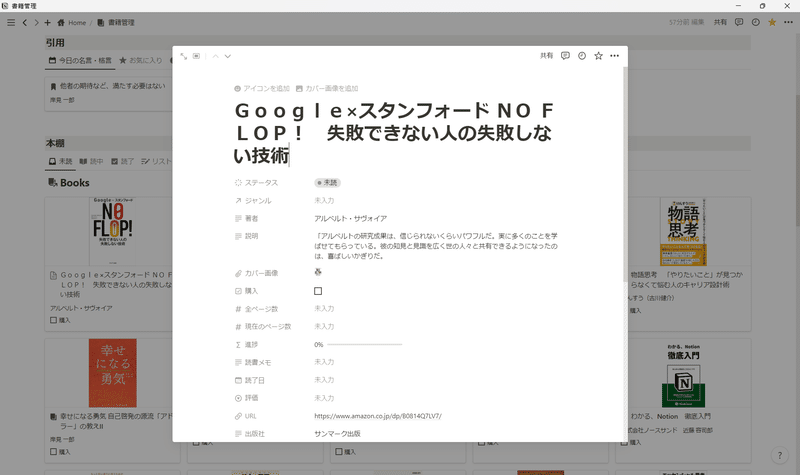
Task: Check 購入 on the NO FLOP book card
Action: [x=54, y=320]
